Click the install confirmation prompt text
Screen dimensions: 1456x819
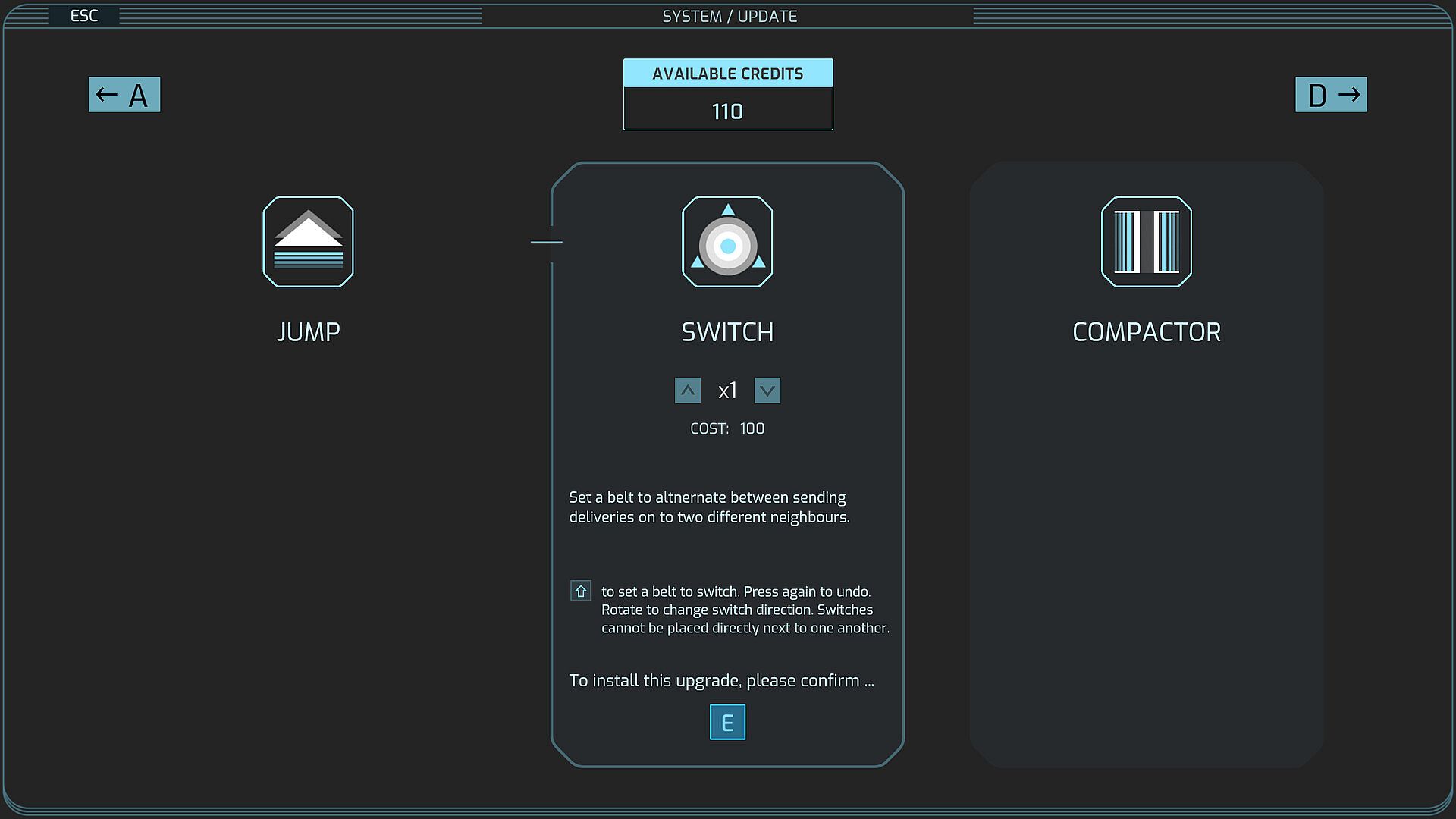click(721, 680)
